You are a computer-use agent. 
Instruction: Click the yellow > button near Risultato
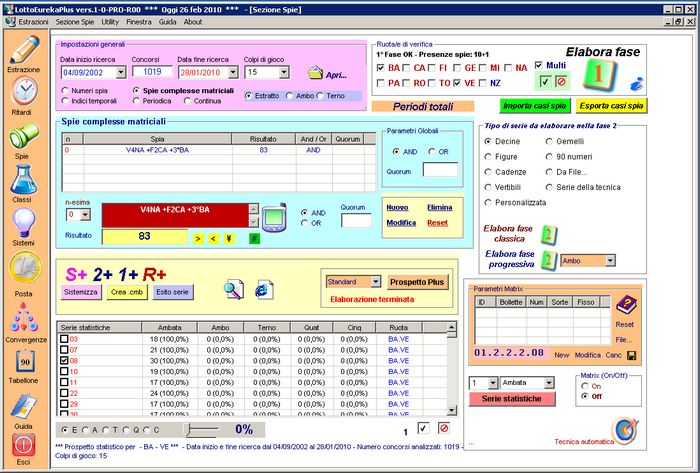198,239
